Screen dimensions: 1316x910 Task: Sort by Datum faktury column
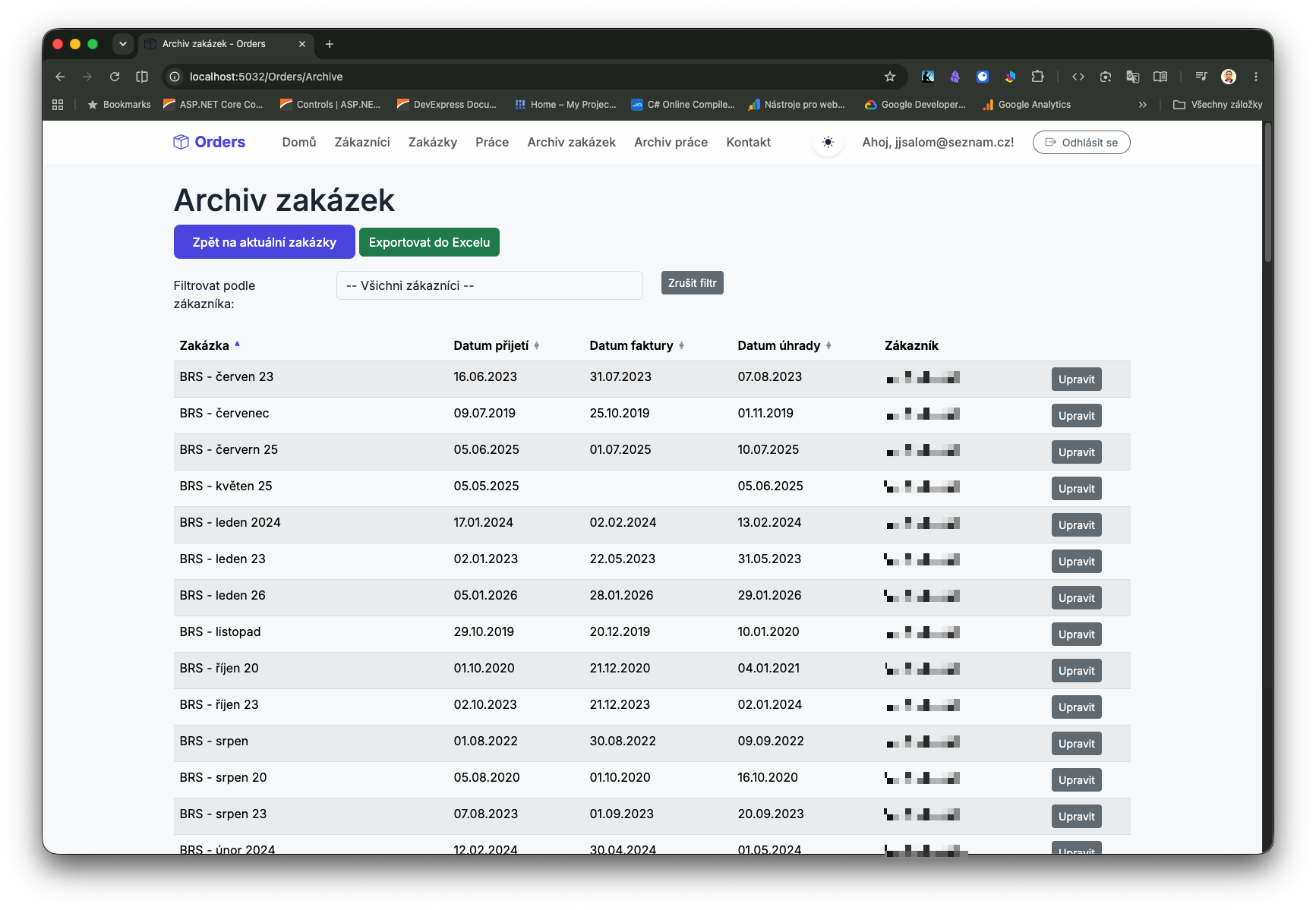click(637, 345)
